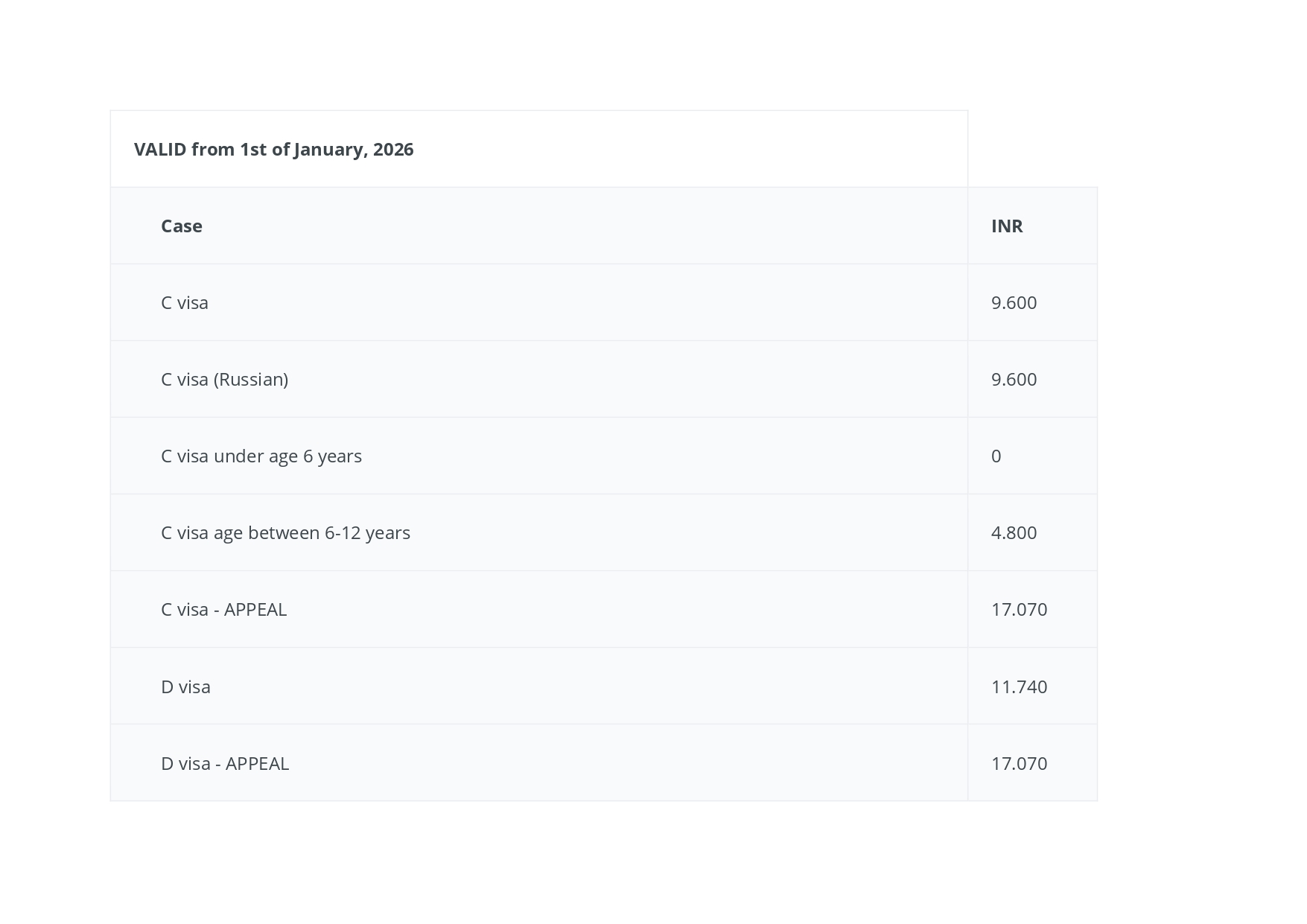Select the "C visa - APPEAL" label
This screenshot has width=1307, height=924.
(223, 610)
